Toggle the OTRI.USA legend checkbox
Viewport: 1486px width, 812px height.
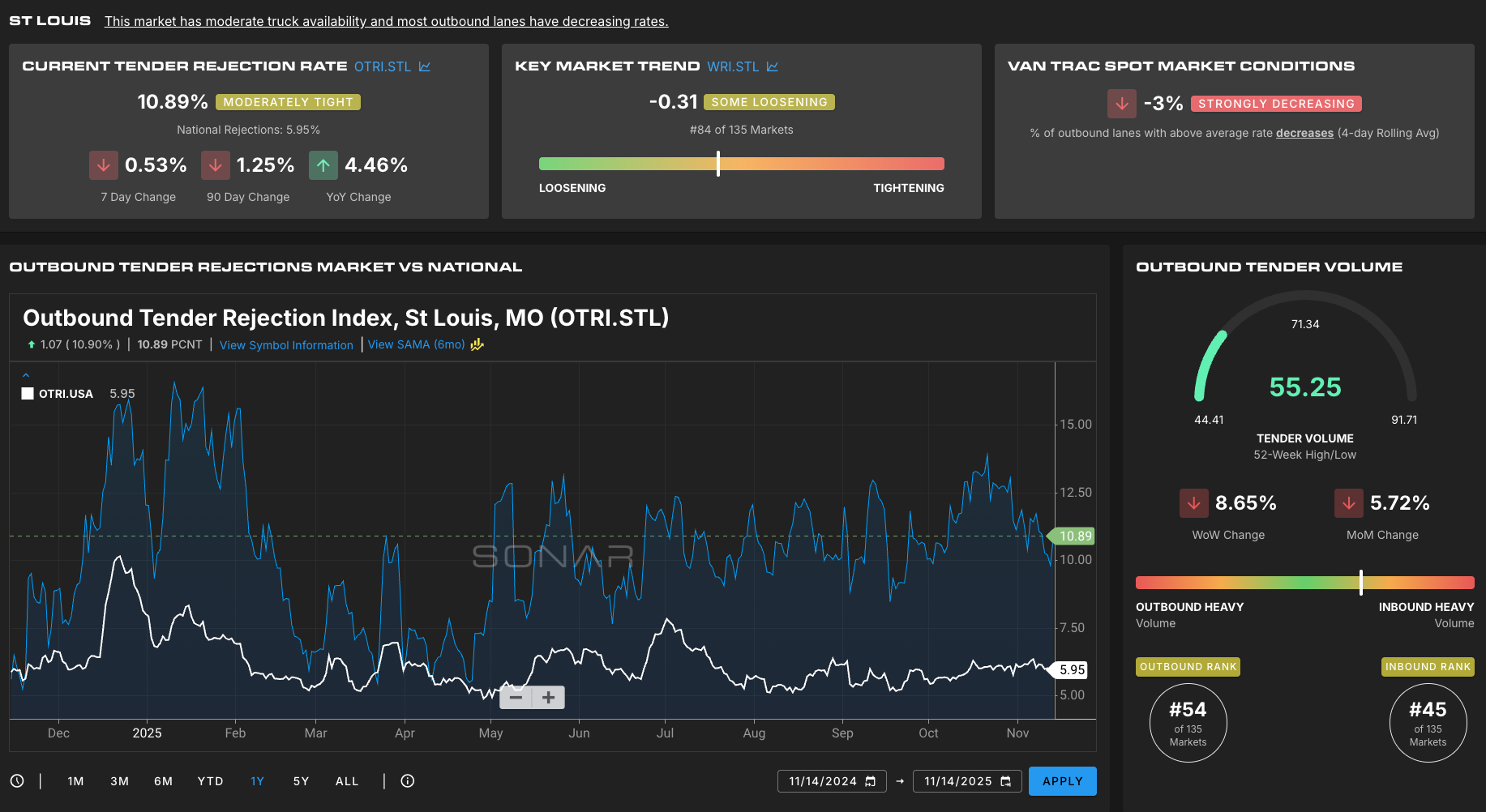pyautogui.click(x=28, y=394)
